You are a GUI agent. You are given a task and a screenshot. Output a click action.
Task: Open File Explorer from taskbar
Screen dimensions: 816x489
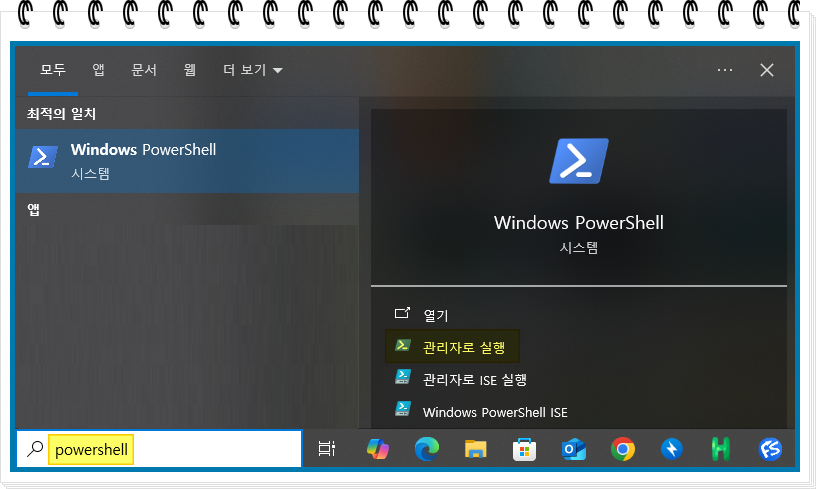(476, 449)
